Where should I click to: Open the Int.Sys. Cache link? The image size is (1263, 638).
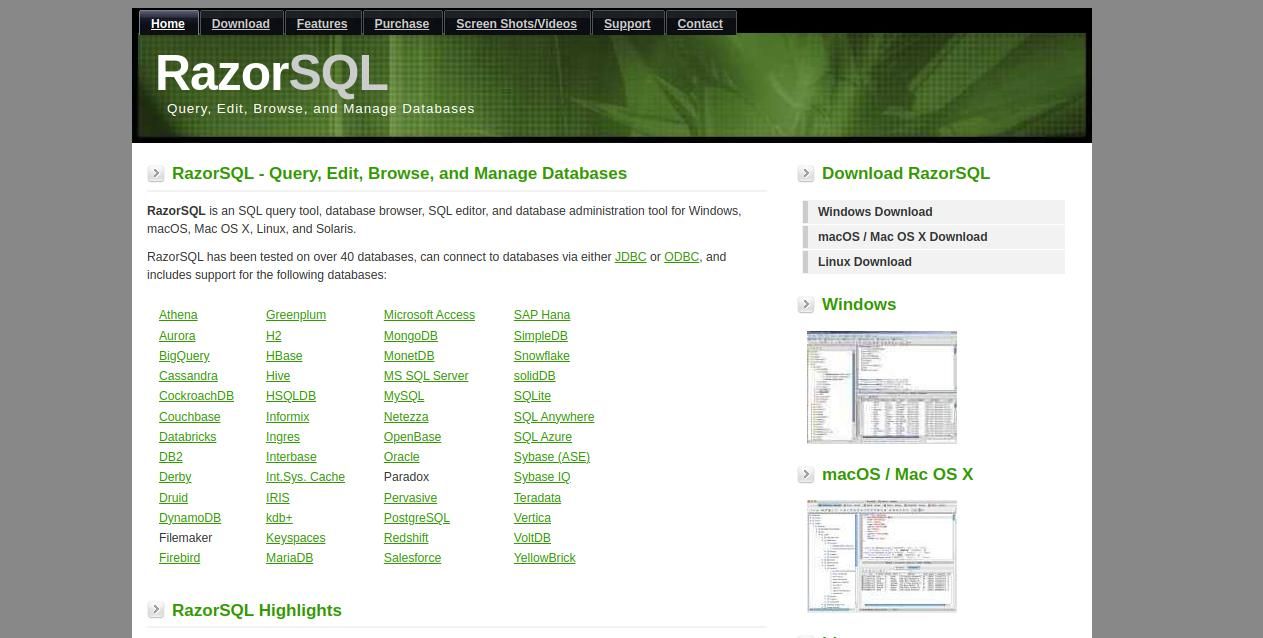click(305, 477)
